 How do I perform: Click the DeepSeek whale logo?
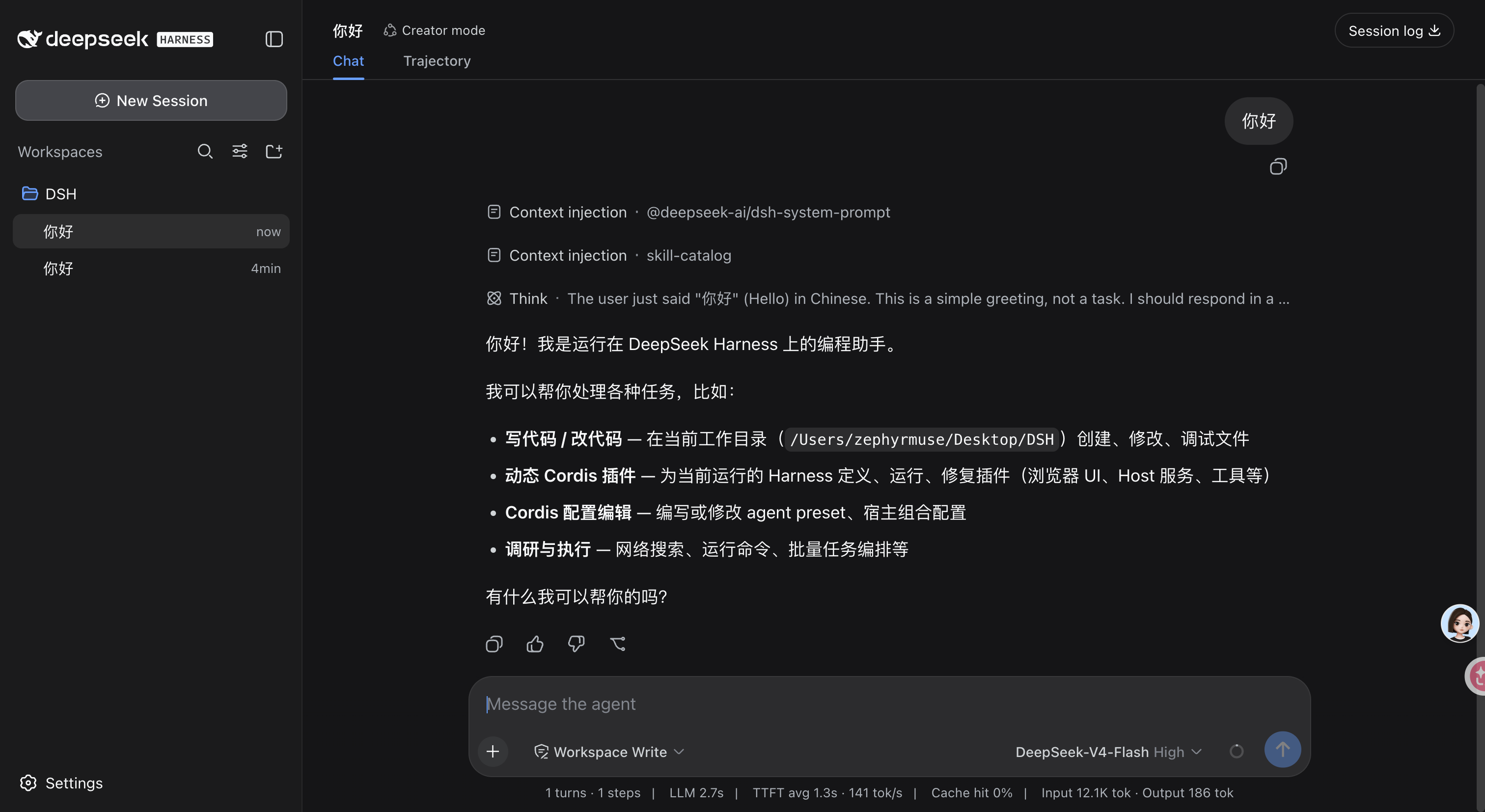coord(29,39)
